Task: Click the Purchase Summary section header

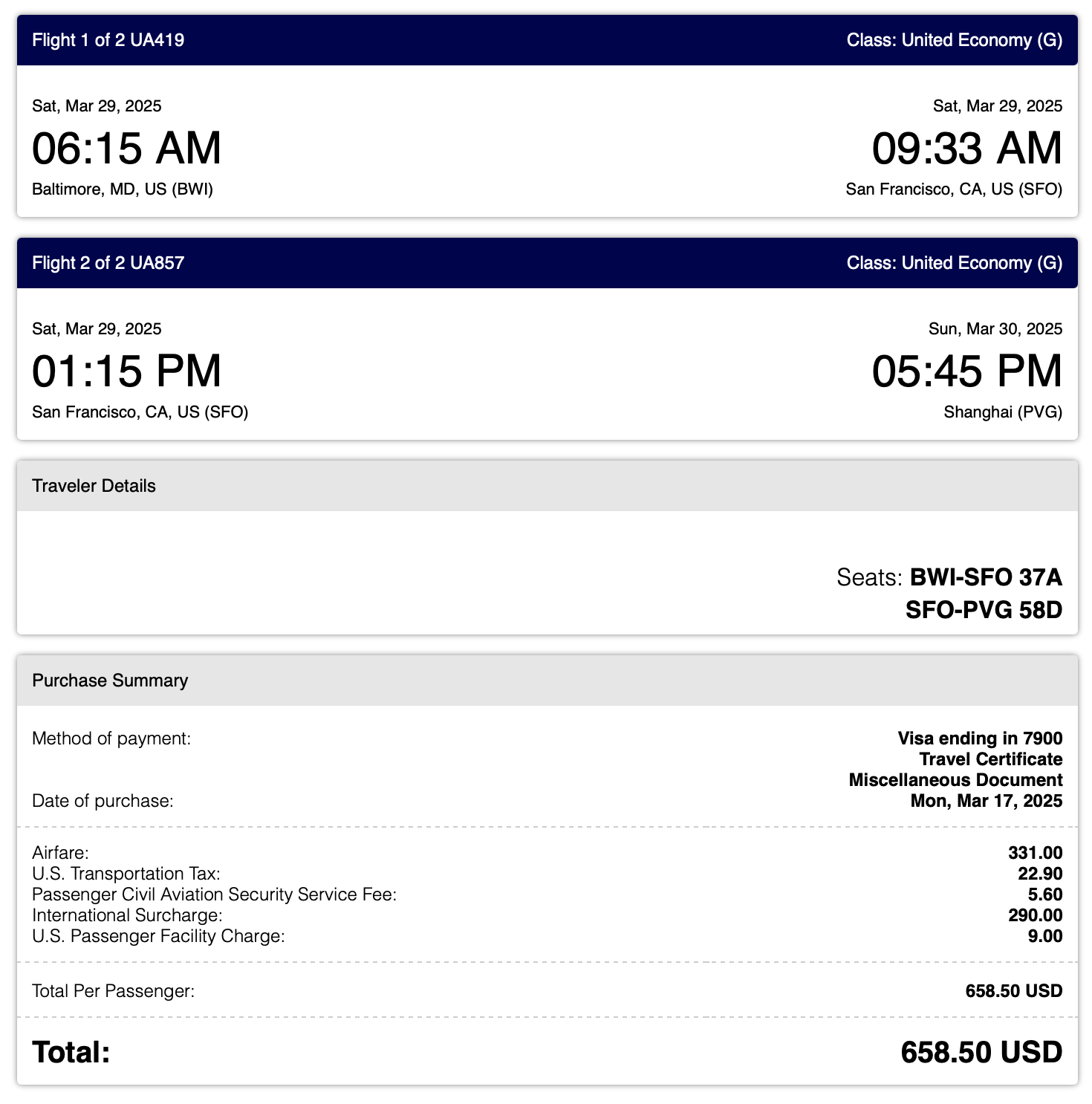Action: [110, 681]
